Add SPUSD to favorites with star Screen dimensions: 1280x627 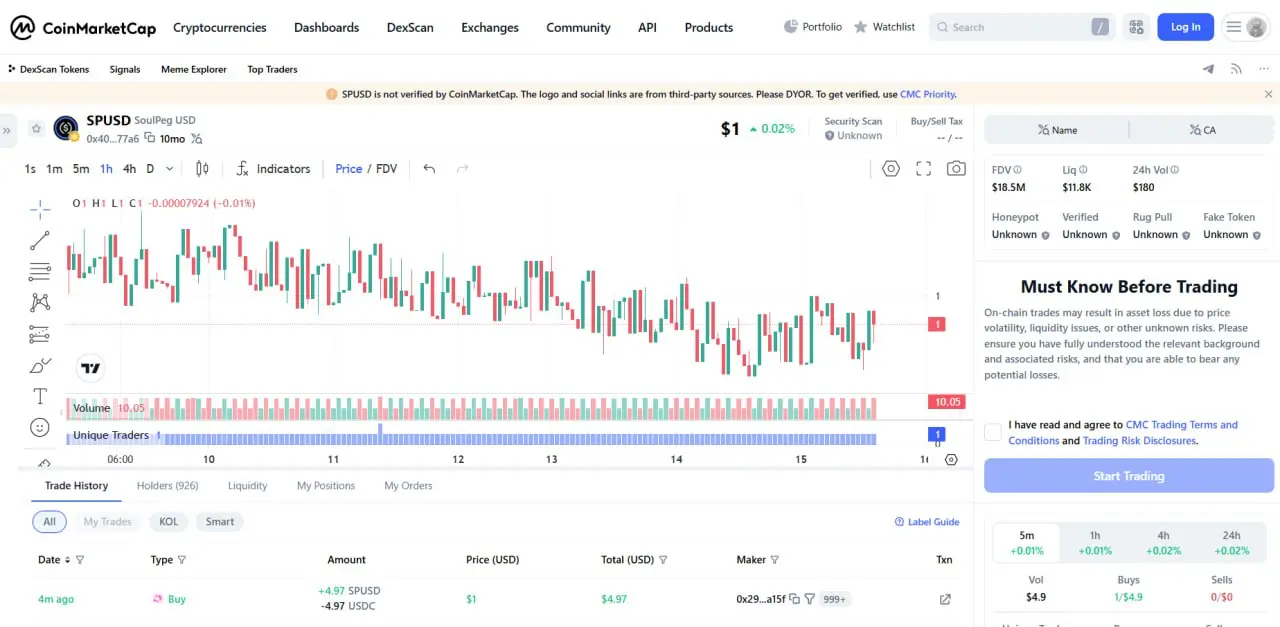click(36, 129)
